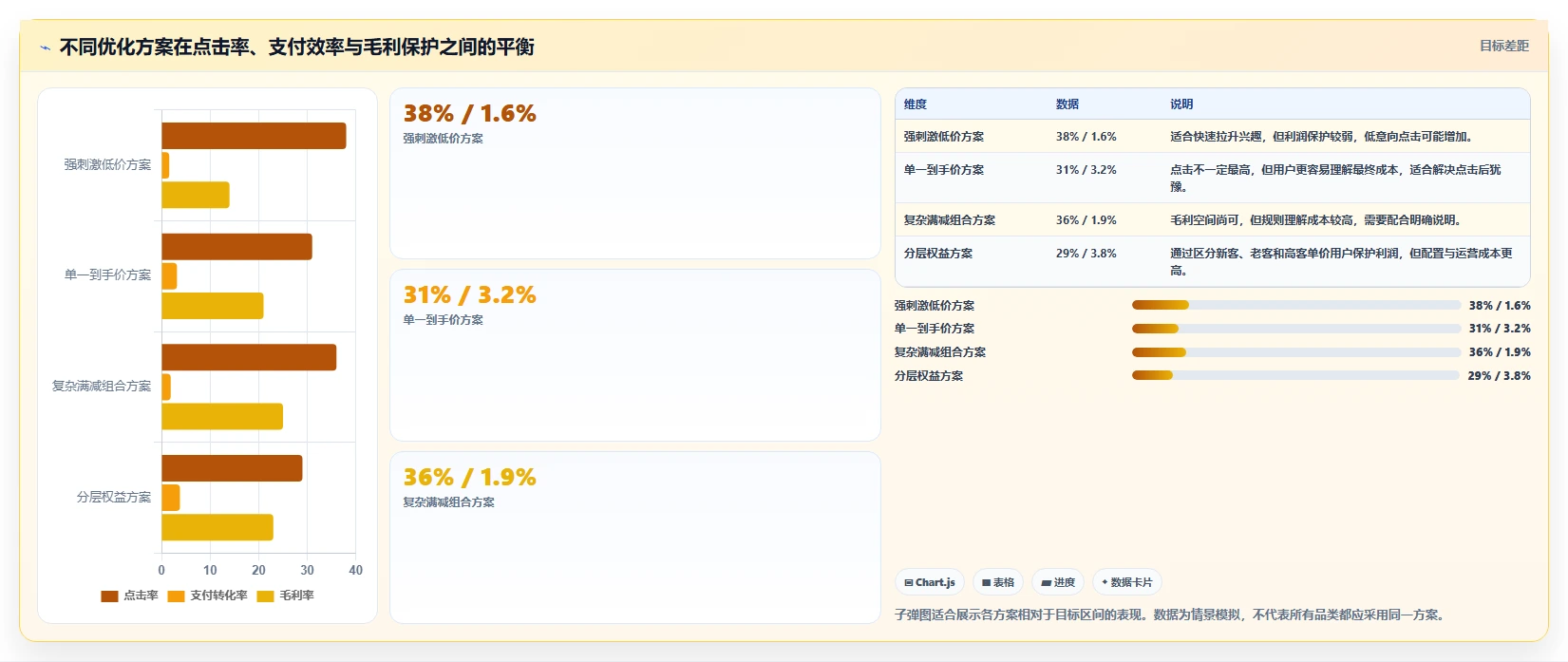Screen dimensions: 1568x662
Task: Click the large 31% / 3.2% card value
Action: point(470,295)
